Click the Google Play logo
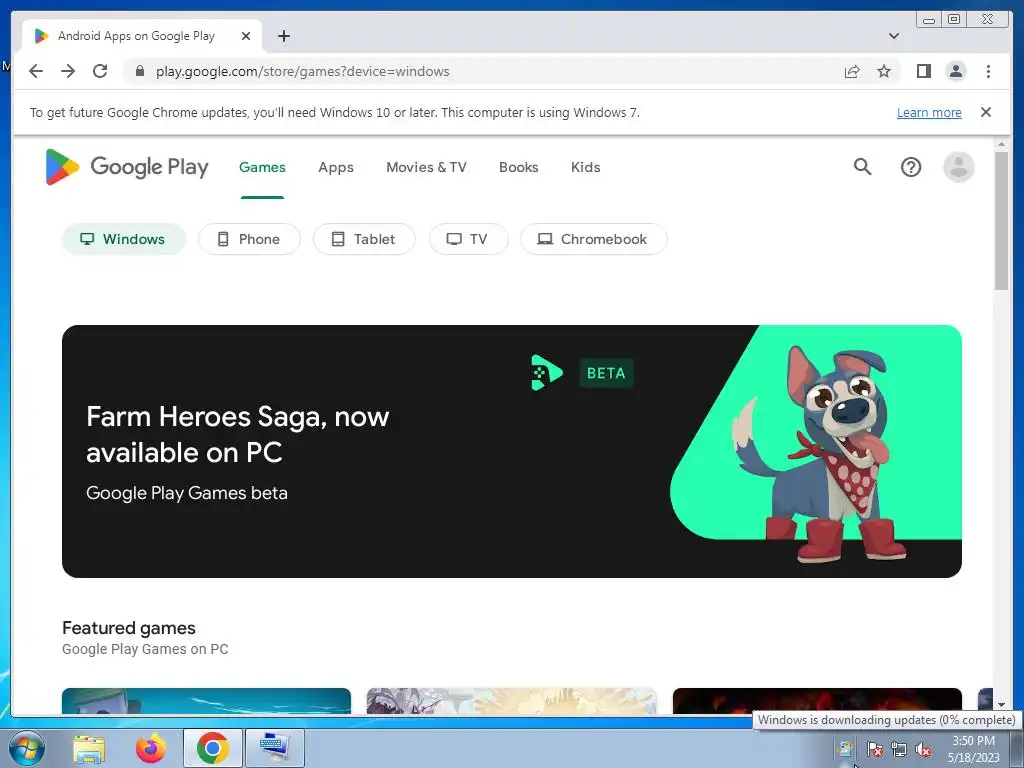 [127, 167]
